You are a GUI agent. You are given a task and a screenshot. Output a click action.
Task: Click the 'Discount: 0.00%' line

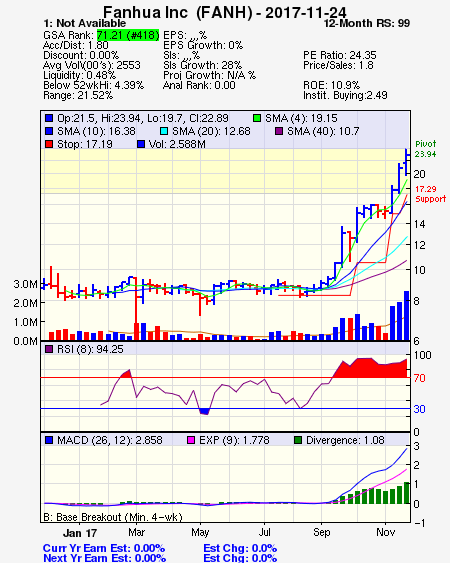tap(81, 55)
